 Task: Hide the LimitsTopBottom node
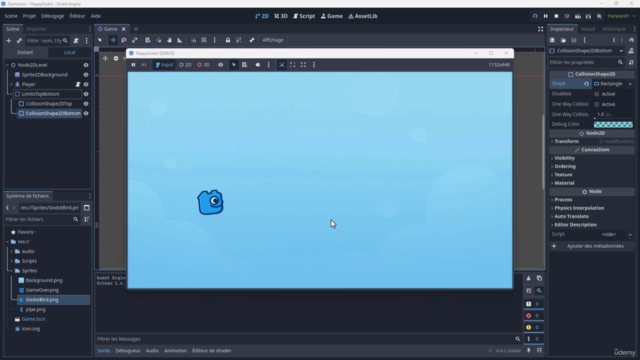tap(86, 94)
